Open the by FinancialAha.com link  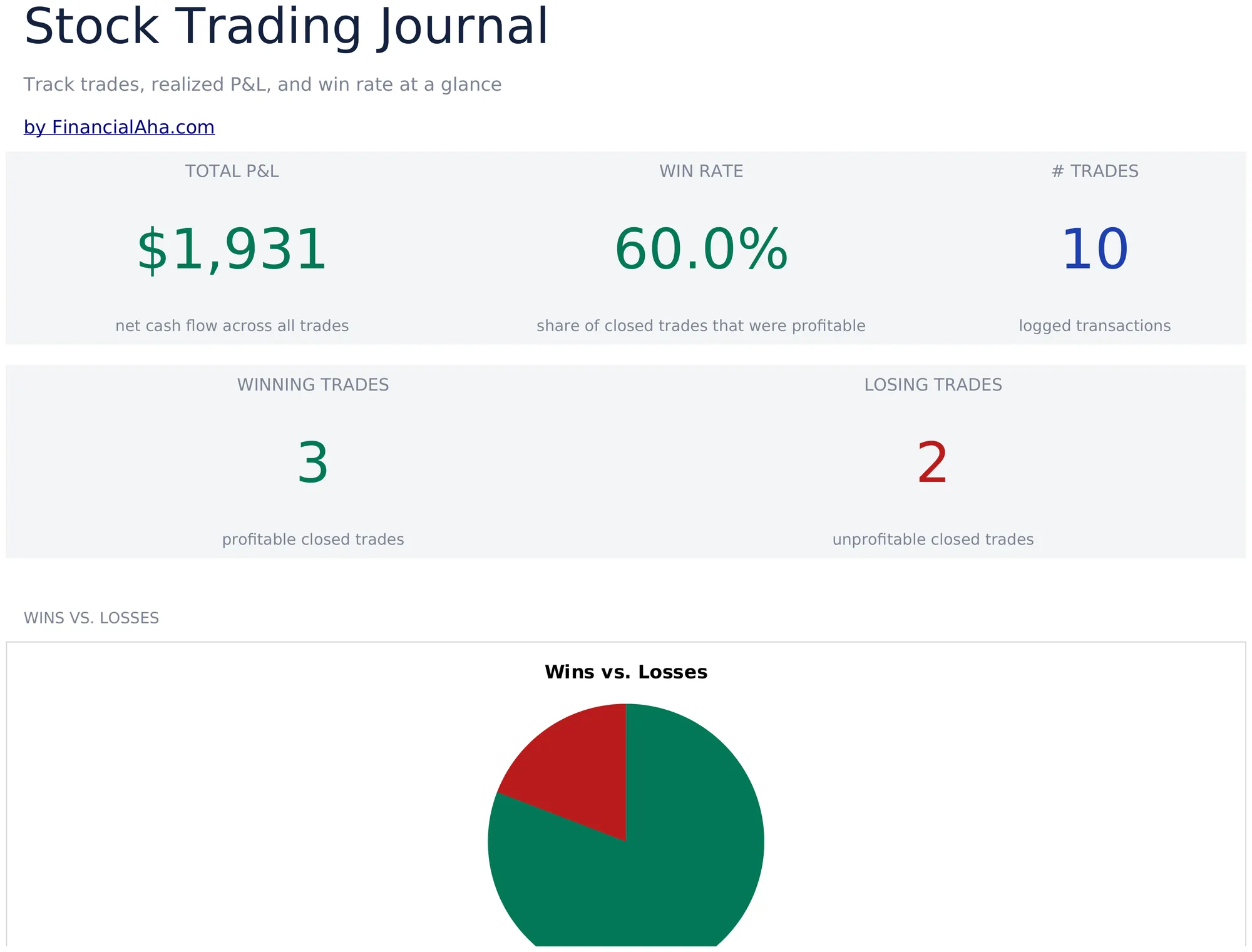(x=119, y=127)
